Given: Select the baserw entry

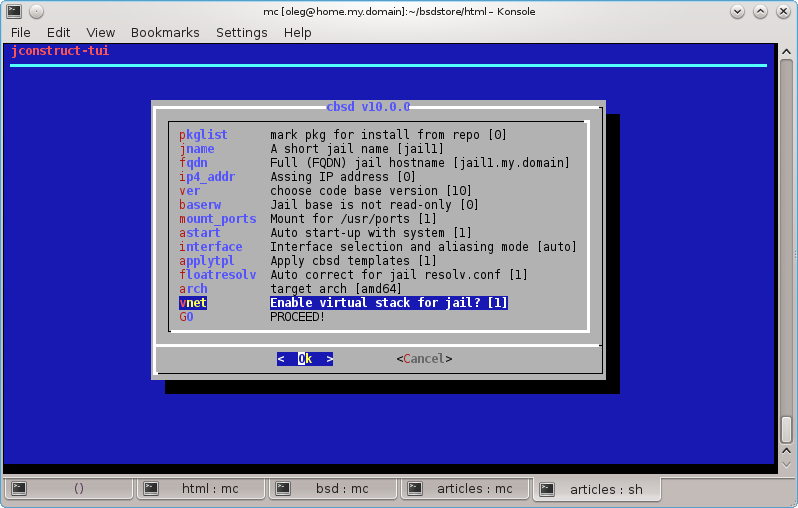Looking at the screenshot, I should pyautogui.click(x=329, y=205).
